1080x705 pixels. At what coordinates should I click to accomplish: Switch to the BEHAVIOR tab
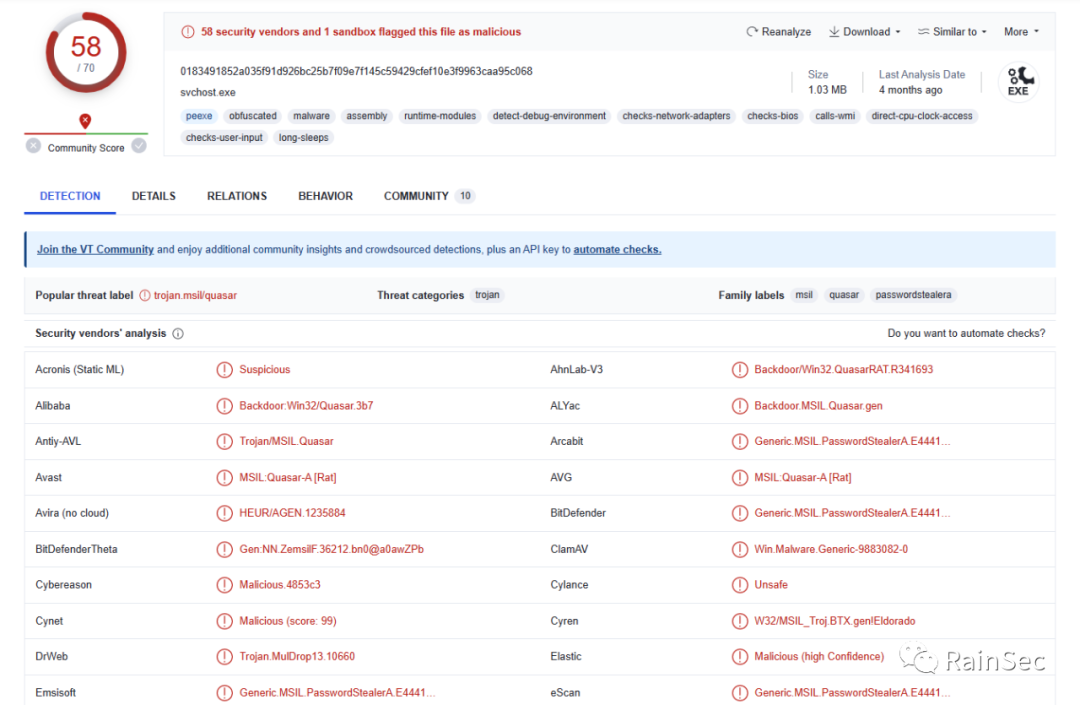325,196
